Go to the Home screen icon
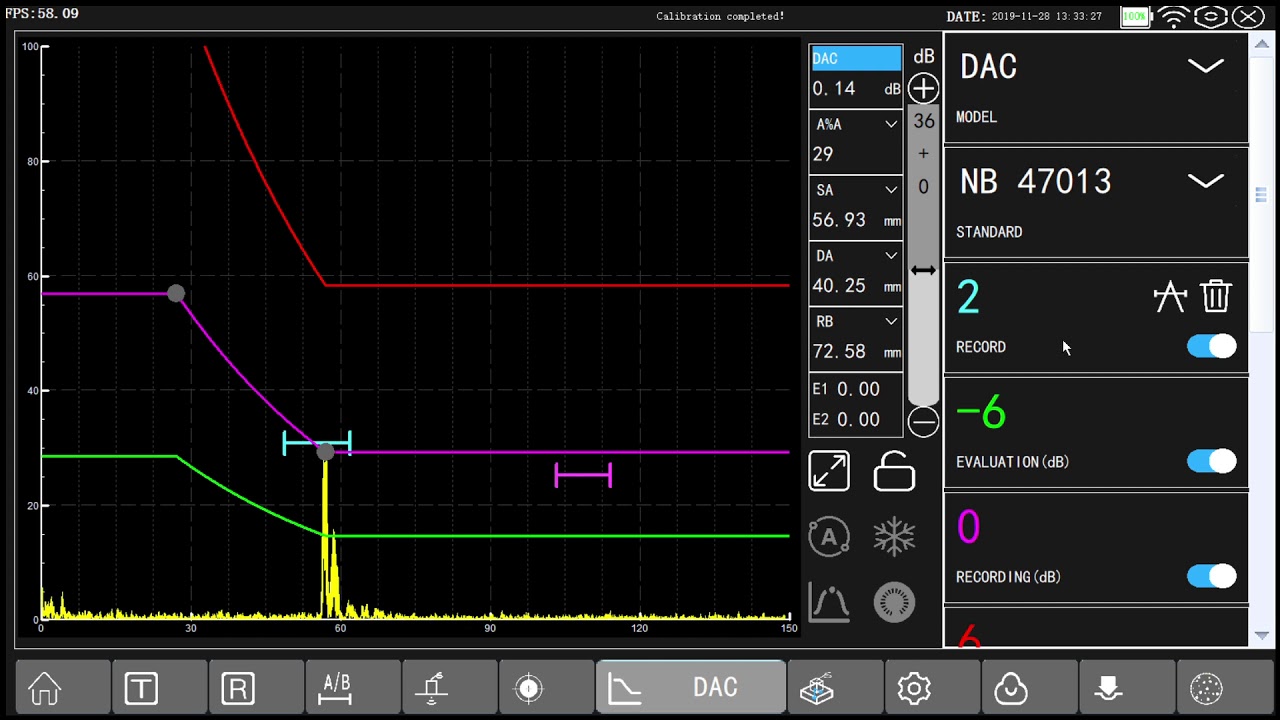The height and width of the screenshot is (720, 1280). coord(45,688)
